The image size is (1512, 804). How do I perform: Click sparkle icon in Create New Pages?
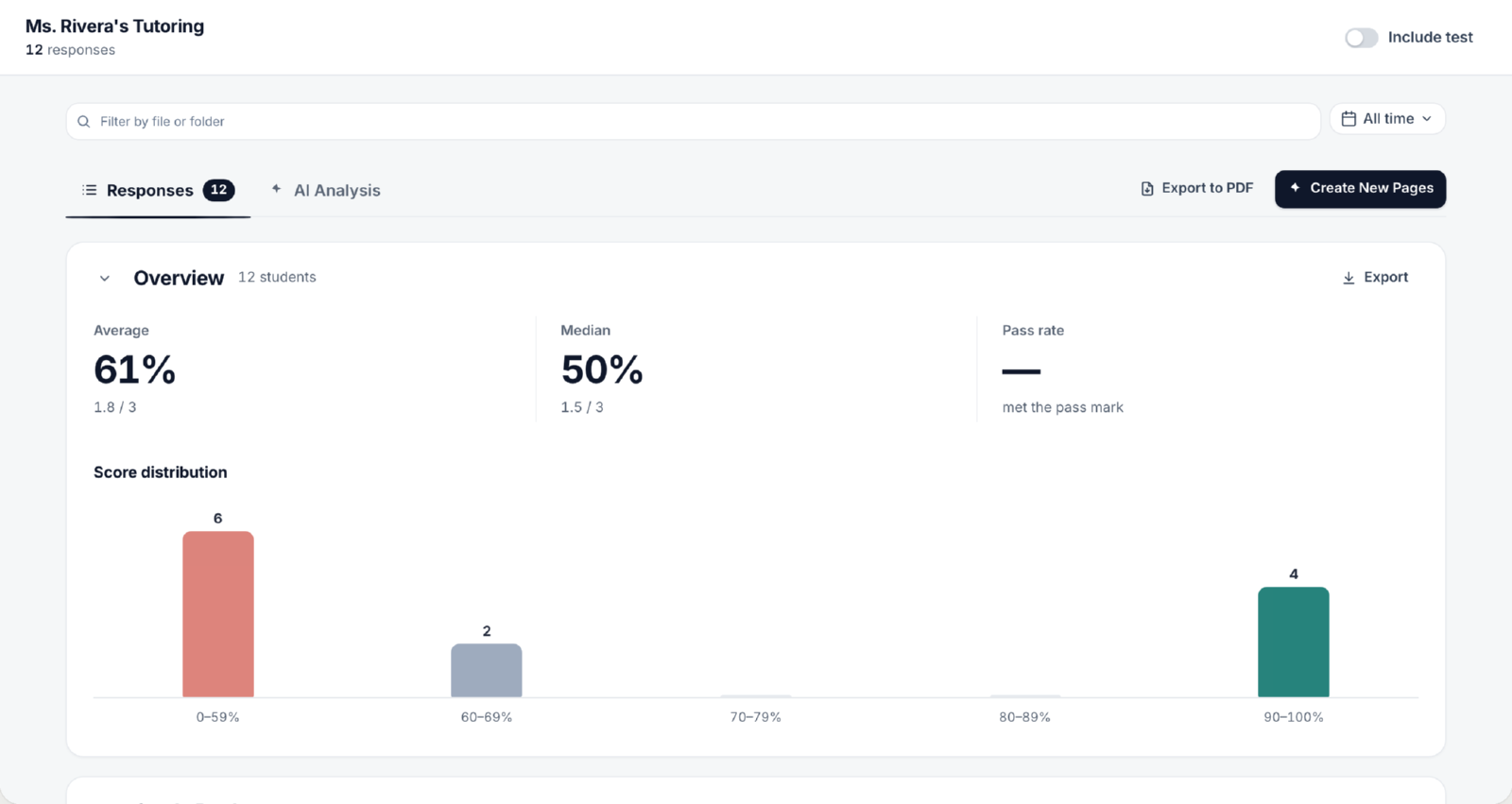coord(1295,188)
